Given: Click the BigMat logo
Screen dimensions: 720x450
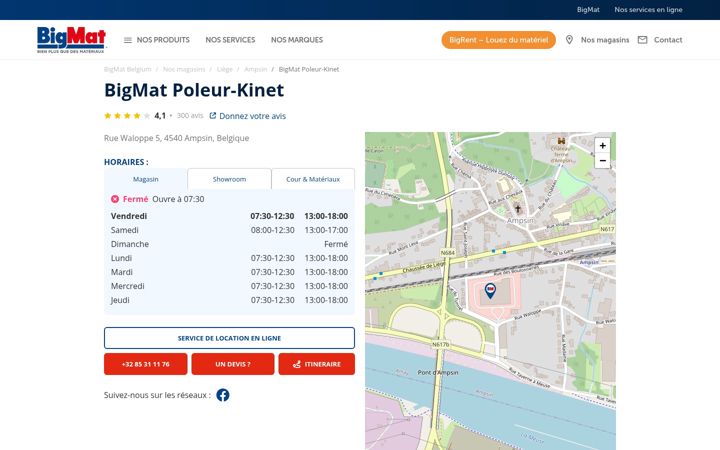Looking at the screenshot, I should pos(72,40).
